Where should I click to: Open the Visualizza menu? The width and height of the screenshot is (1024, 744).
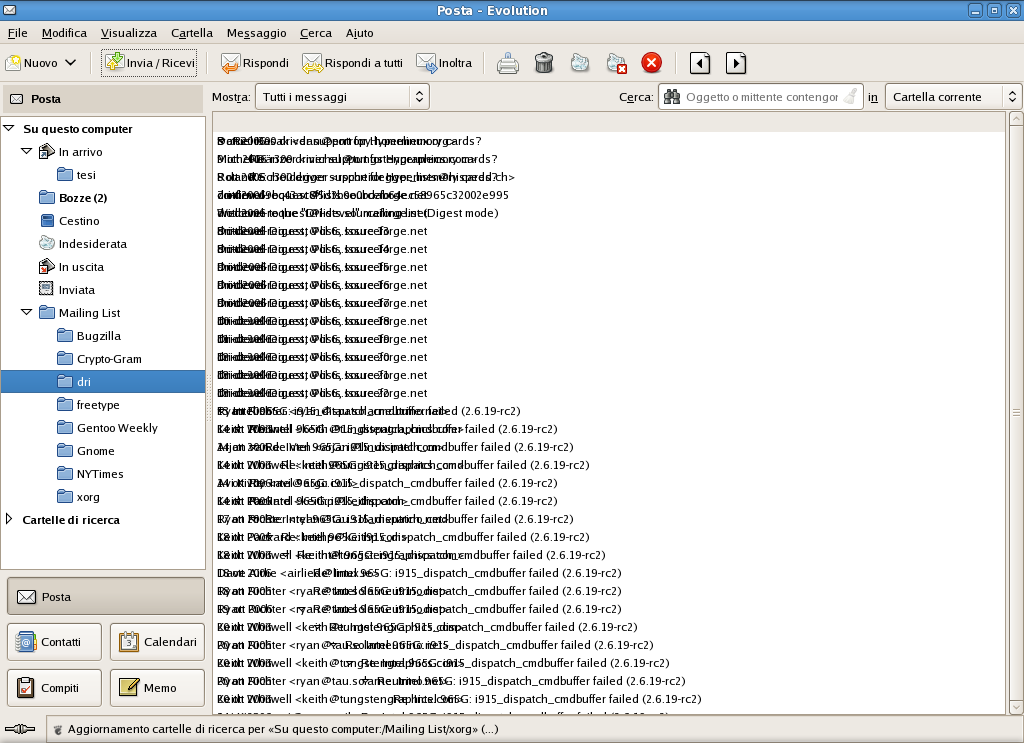click(x=128, y=33)
